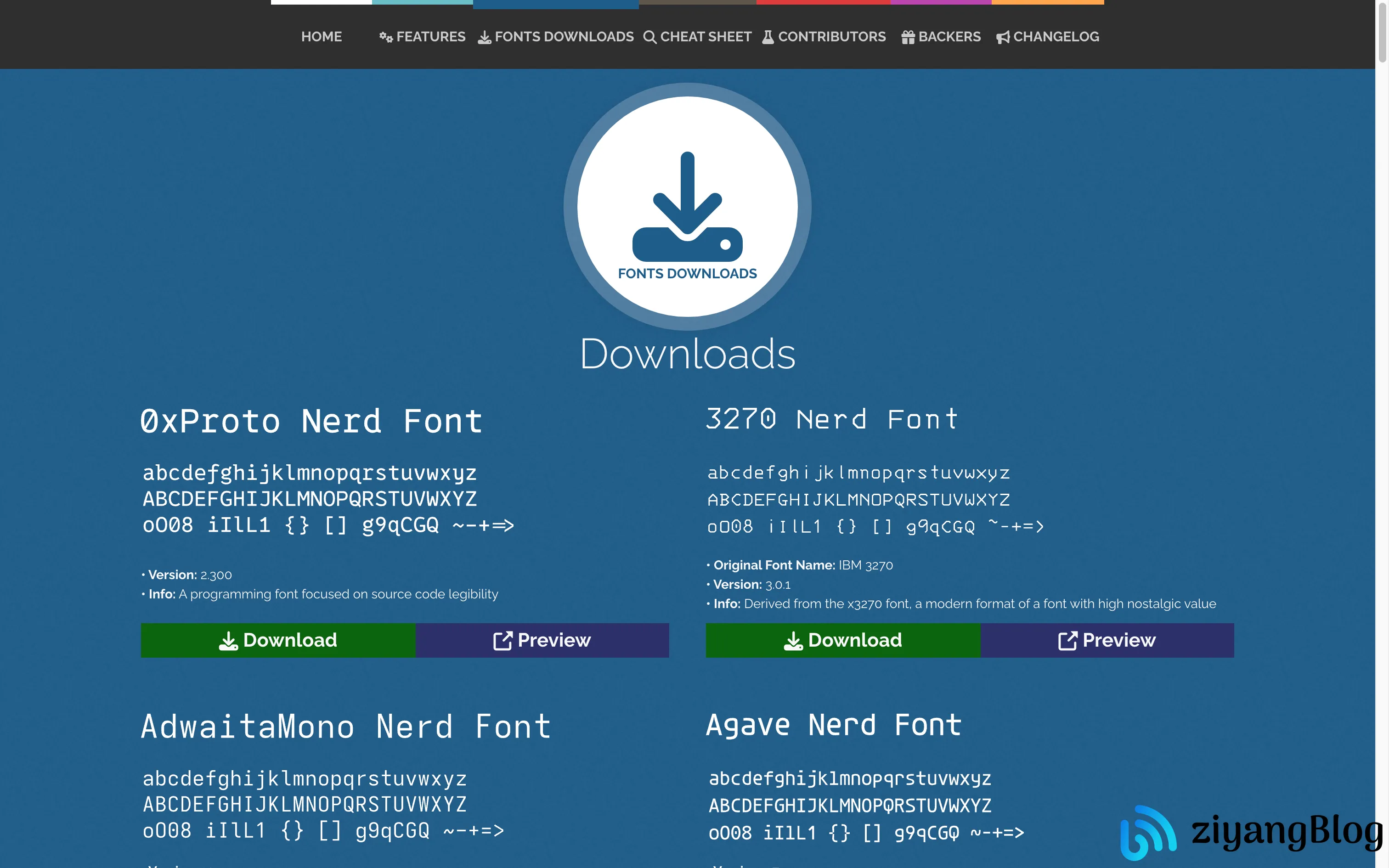This screenshot has width=1389, height=868.
Task: Click the external-link icon on 0xProto Preview
Action: coord(502,641)
